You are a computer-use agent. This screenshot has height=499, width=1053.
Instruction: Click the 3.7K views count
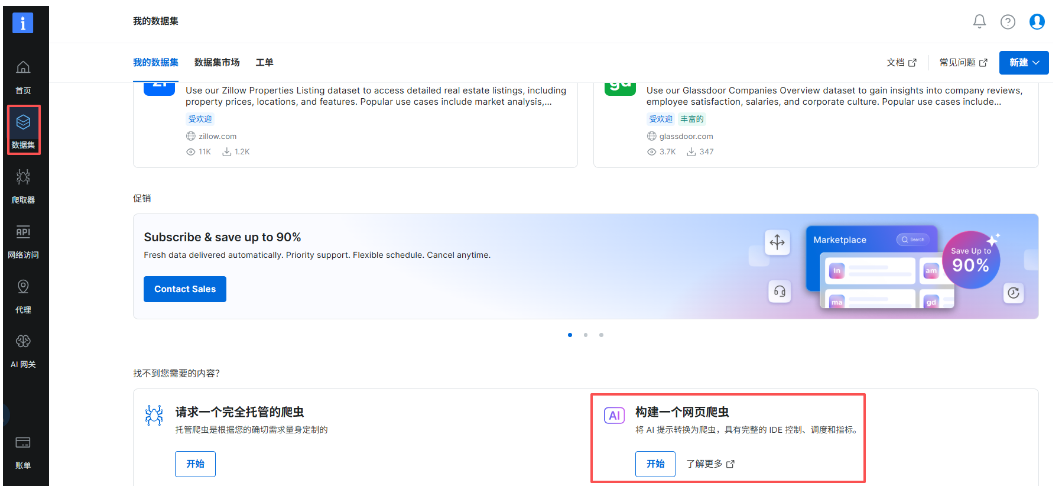667,152
